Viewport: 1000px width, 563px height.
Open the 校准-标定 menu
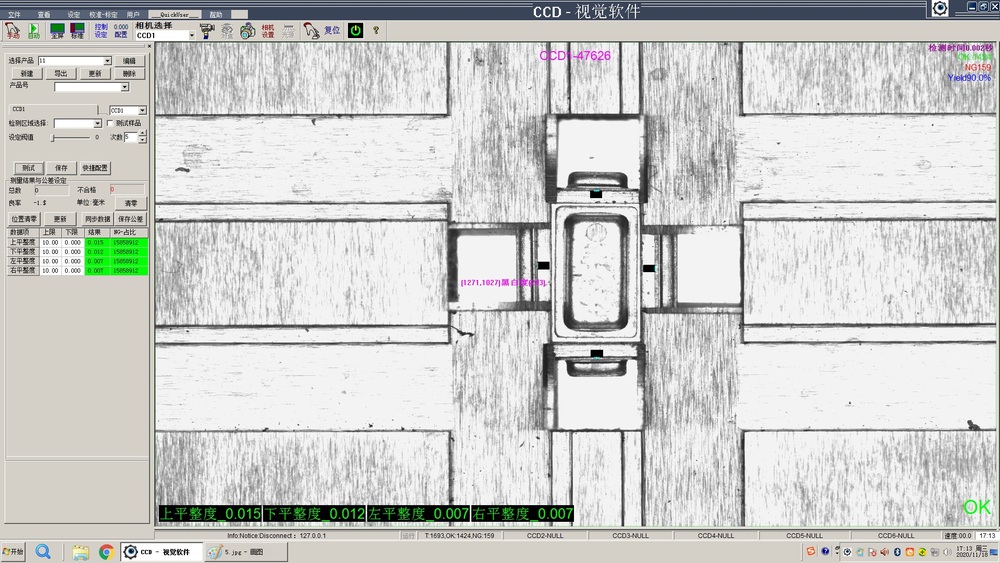pyautogui.click(x=102, y=15)
